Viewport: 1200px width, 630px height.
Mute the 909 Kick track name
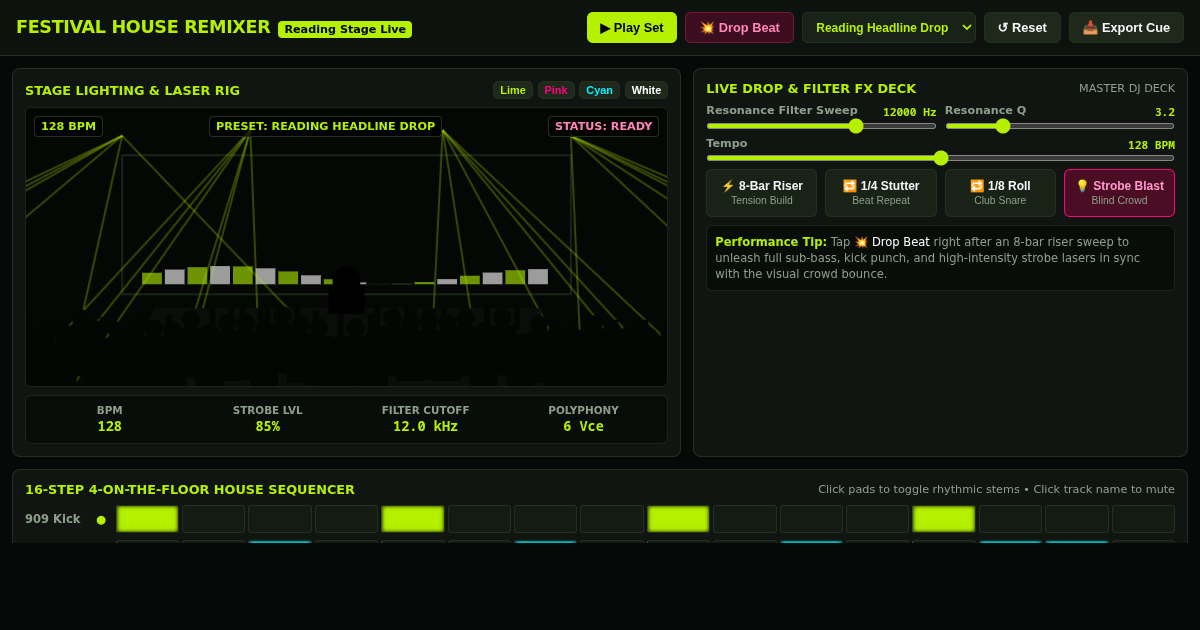(x=53, y=519)
